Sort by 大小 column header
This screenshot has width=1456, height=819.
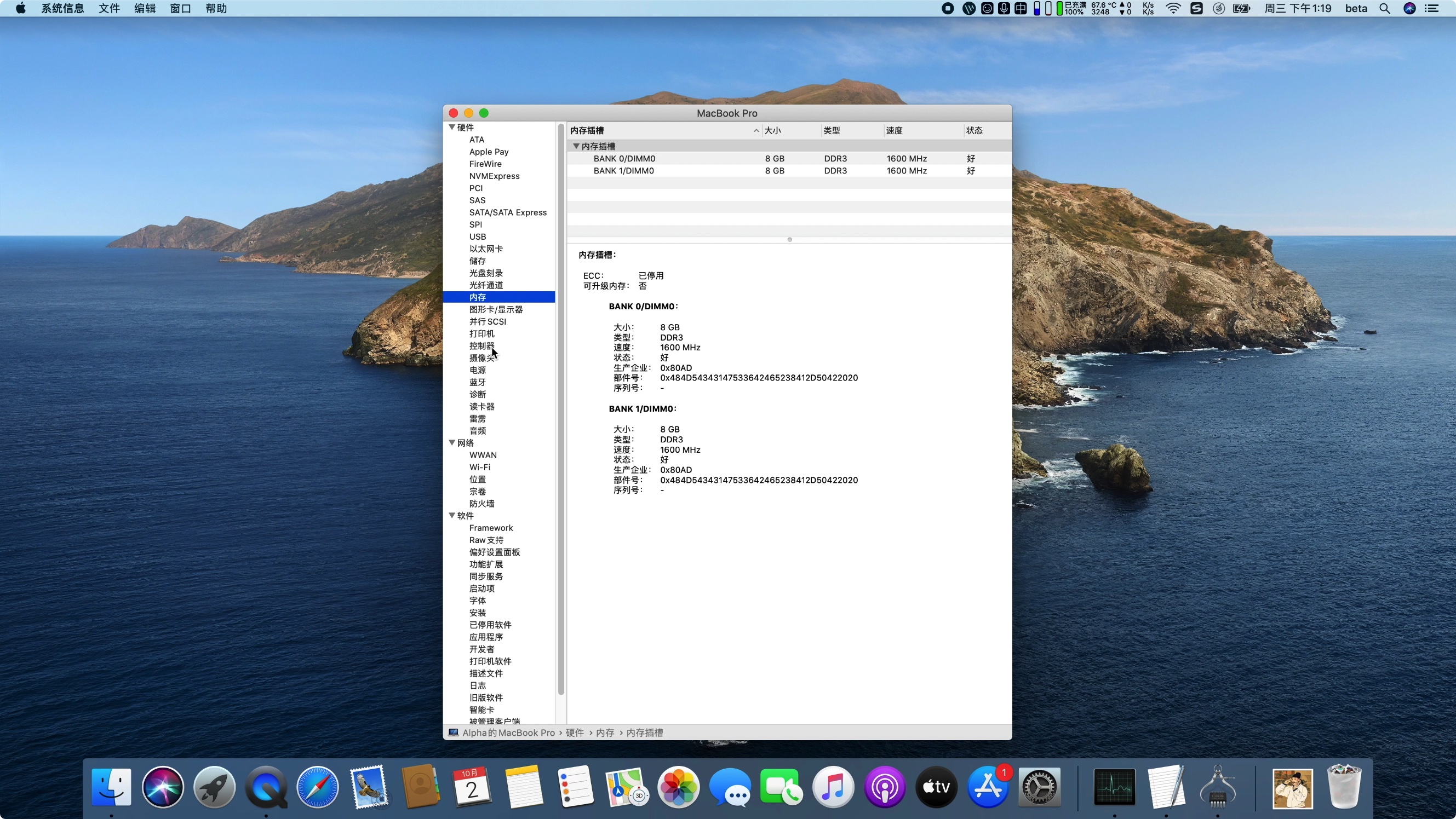click(x=792, y=130)
